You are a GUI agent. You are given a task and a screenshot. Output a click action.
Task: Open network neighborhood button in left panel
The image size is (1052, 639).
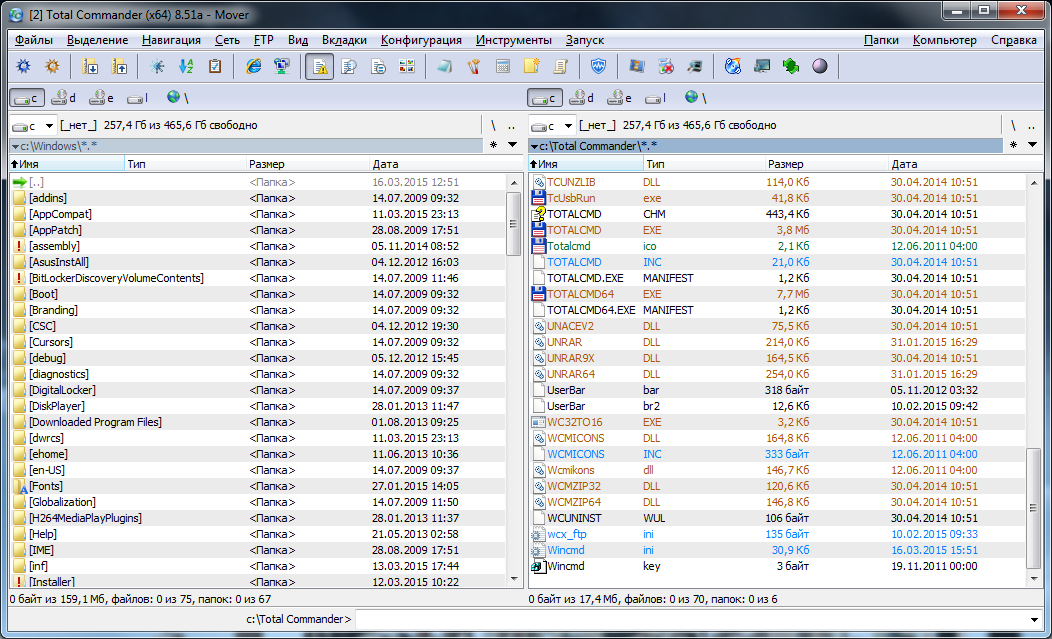tap(177, 98)
